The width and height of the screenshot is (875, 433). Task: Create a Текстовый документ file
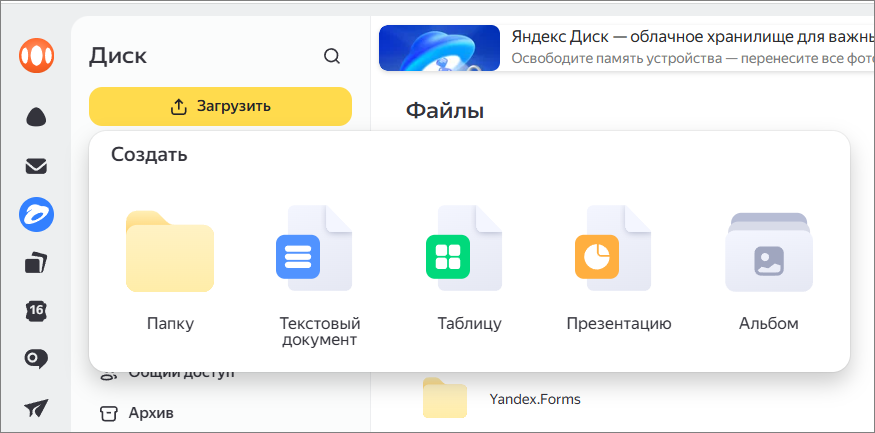coord(314,248)
